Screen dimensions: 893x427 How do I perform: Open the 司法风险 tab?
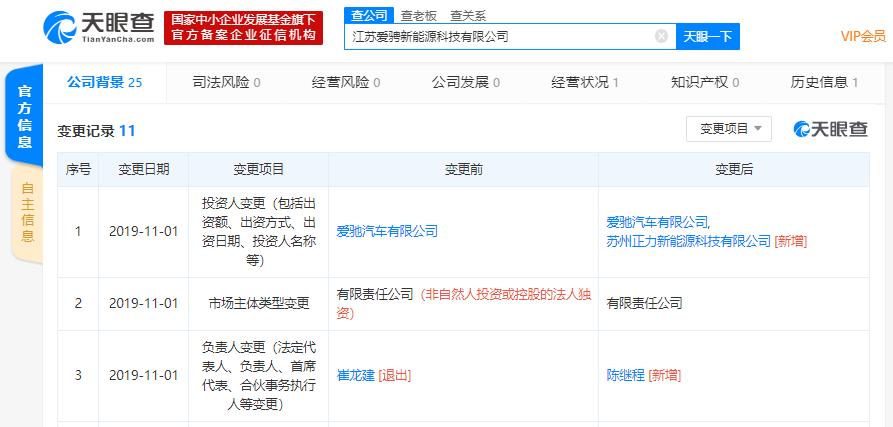(226, 83)
